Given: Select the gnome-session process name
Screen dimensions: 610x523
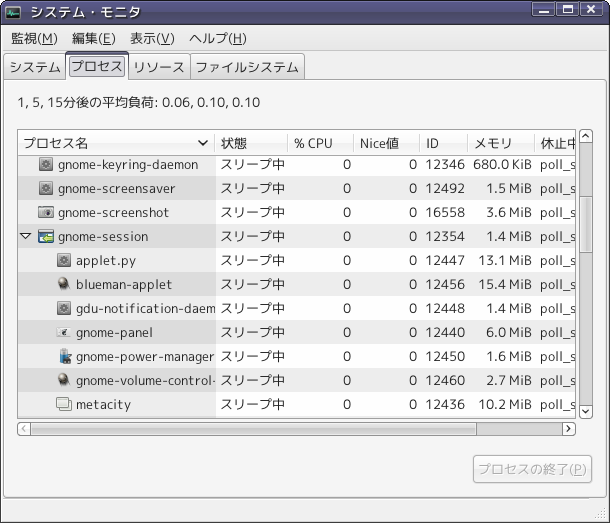Looking at the screenshot, I should 103,237.
